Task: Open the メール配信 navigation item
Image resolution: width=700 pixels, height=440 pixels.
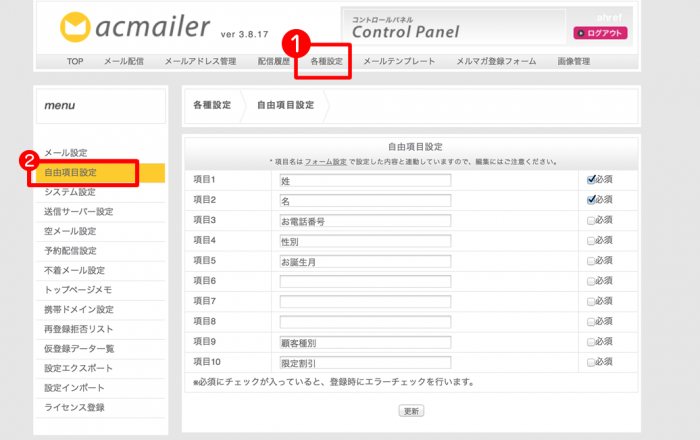Action: tap(124, 61)
